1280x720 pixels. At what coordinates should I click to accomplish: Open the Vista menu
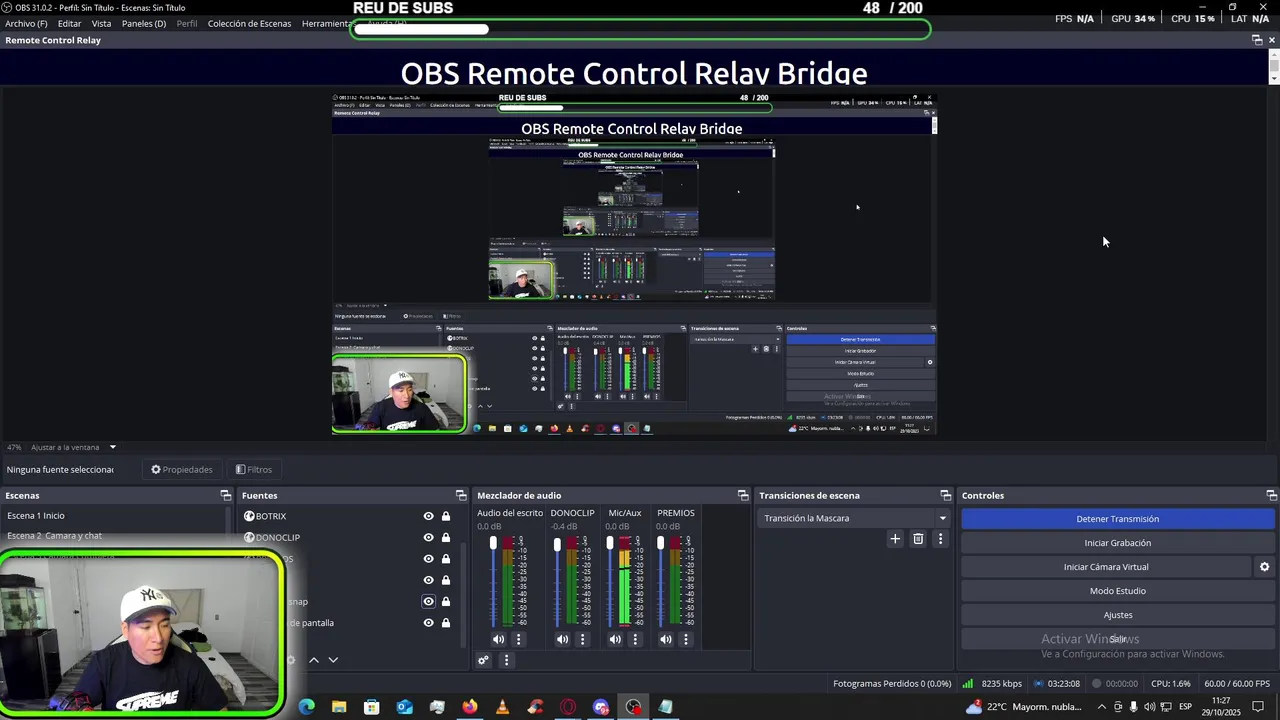[x=101, y=23]
